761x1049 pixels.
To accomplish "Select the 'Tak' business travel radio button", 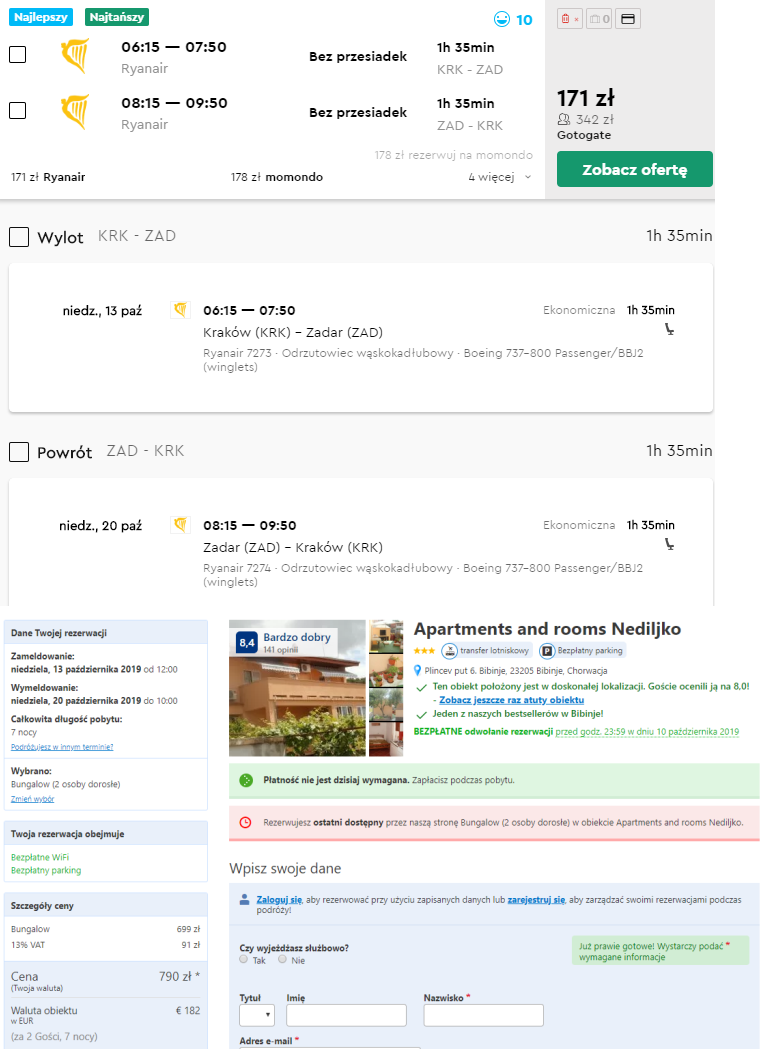I will coord(244,959).
